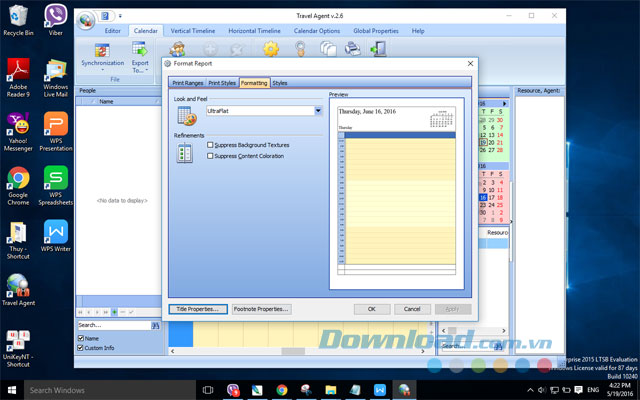The width and height of the screenshot is (640, 400).
Task: Open Google Chrome from the desktop
Action: coord(17,180)
